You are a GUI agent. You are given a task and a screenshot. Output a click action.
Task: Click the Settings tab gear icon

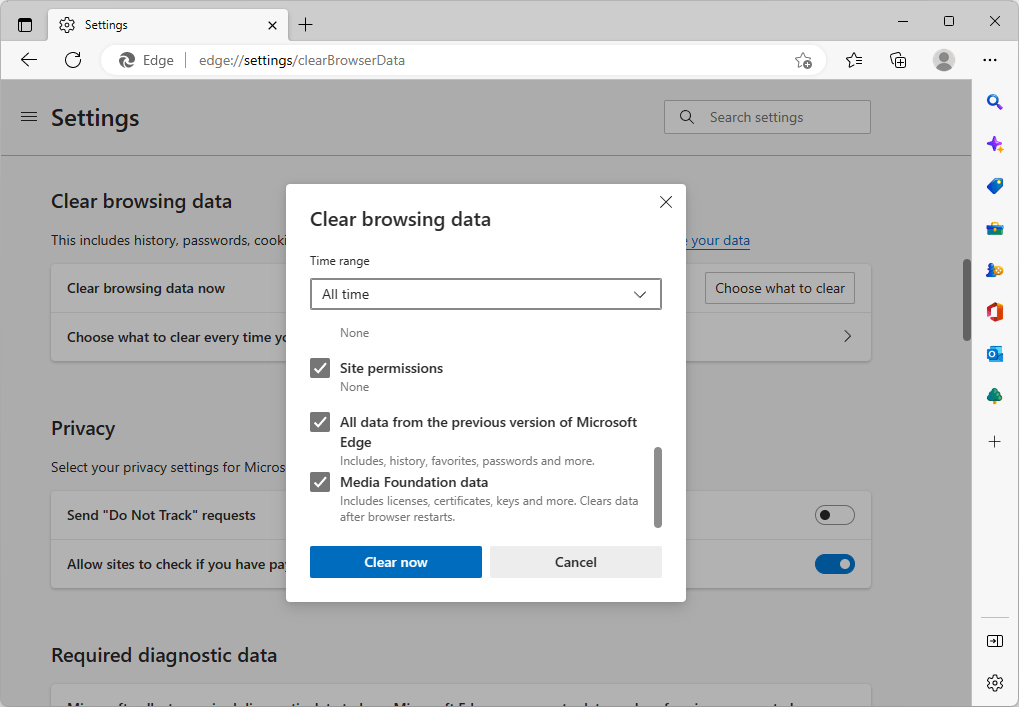pyautogui.click(x=66, y=25)
